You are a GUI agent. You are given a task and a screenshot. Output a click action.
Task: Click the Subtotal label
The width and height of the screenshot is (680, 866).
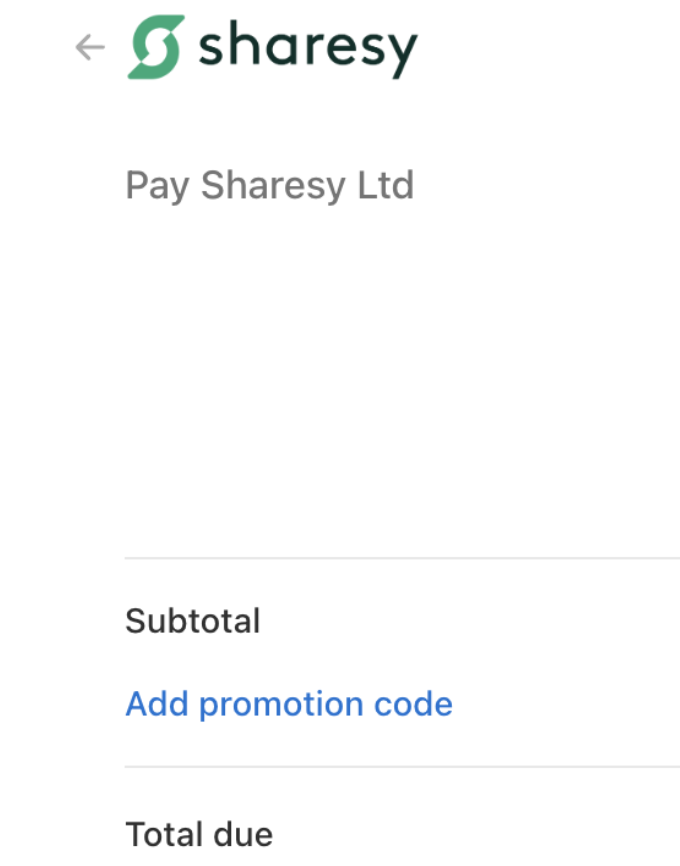point(193,621)
